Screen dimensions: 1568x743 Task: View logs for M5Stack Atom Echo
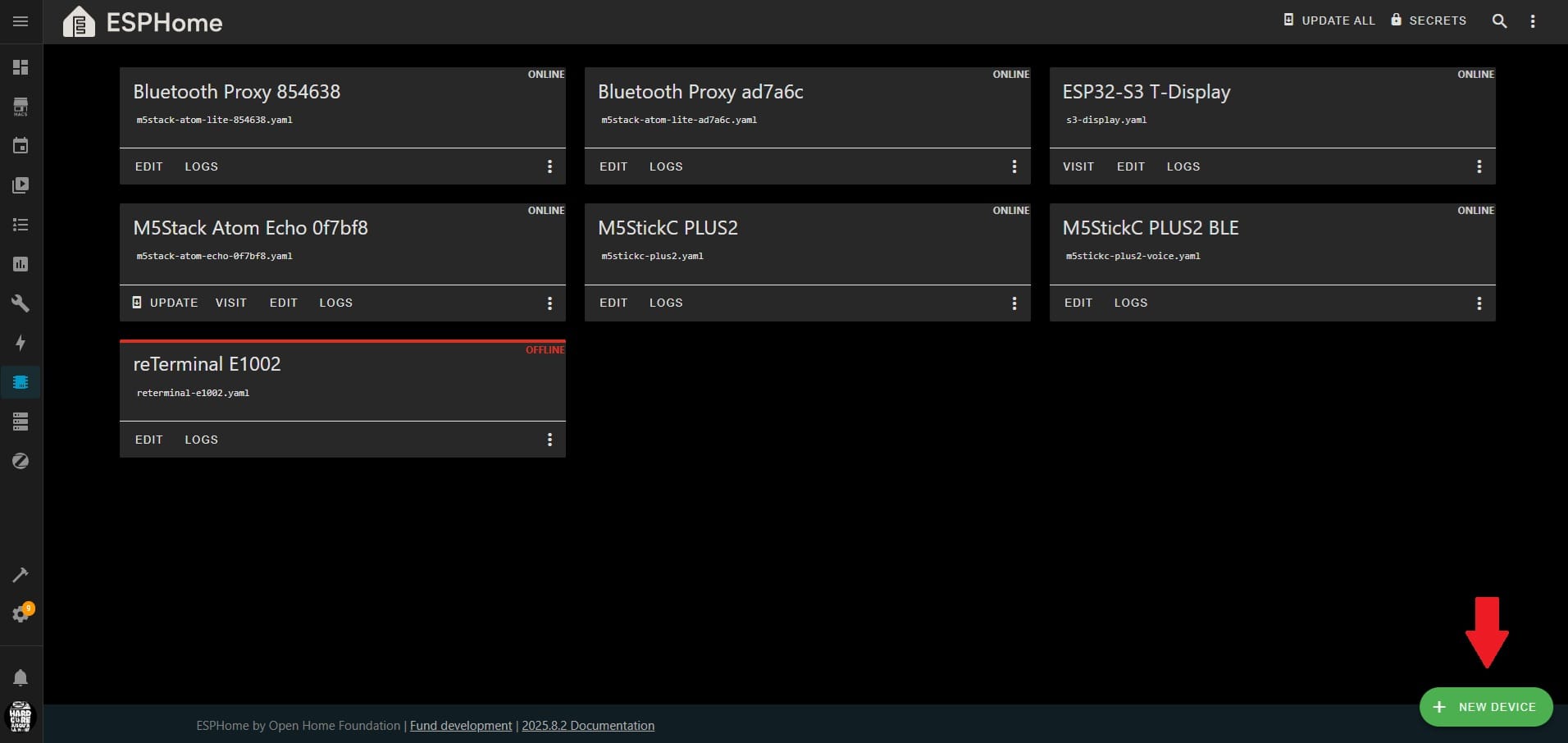pos(336,303)
